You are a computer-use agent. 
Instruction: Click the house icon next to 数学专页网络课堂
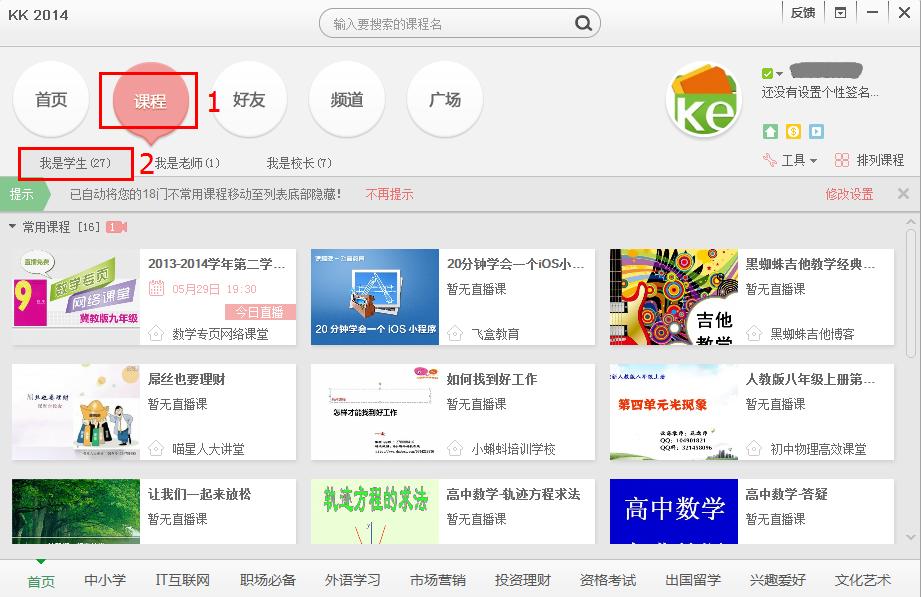click(156, 334)
